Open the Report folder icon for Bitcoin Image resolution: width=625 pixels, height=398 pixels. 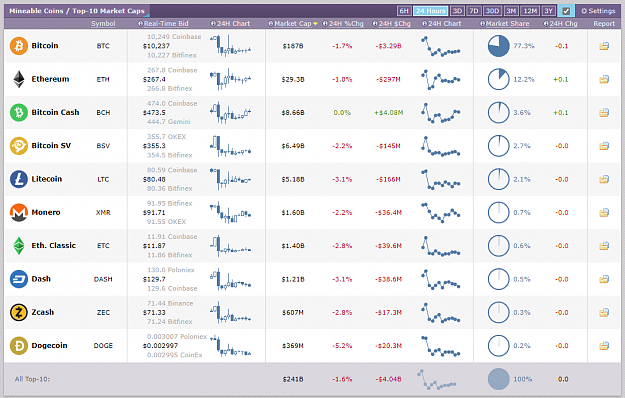(x=604, y=46)
